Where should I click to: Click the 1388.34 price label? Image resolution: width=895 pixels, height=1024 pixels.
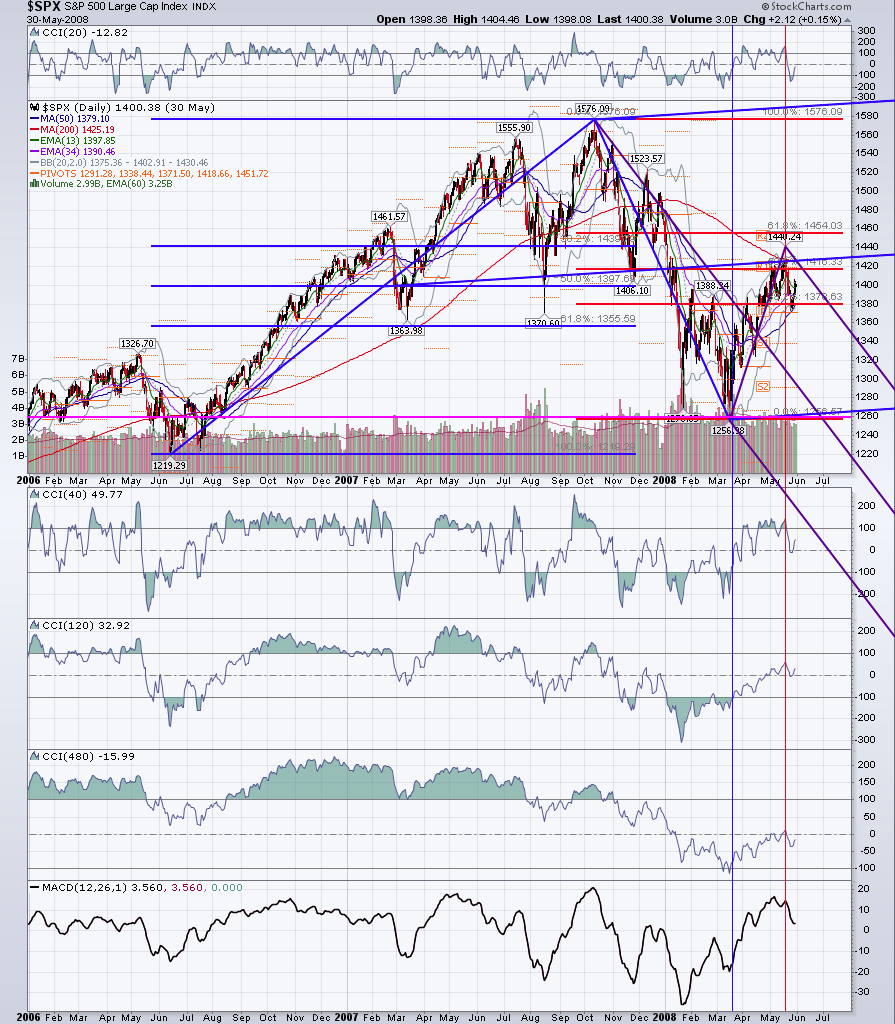pyautogui.click(x=712, y=286)
